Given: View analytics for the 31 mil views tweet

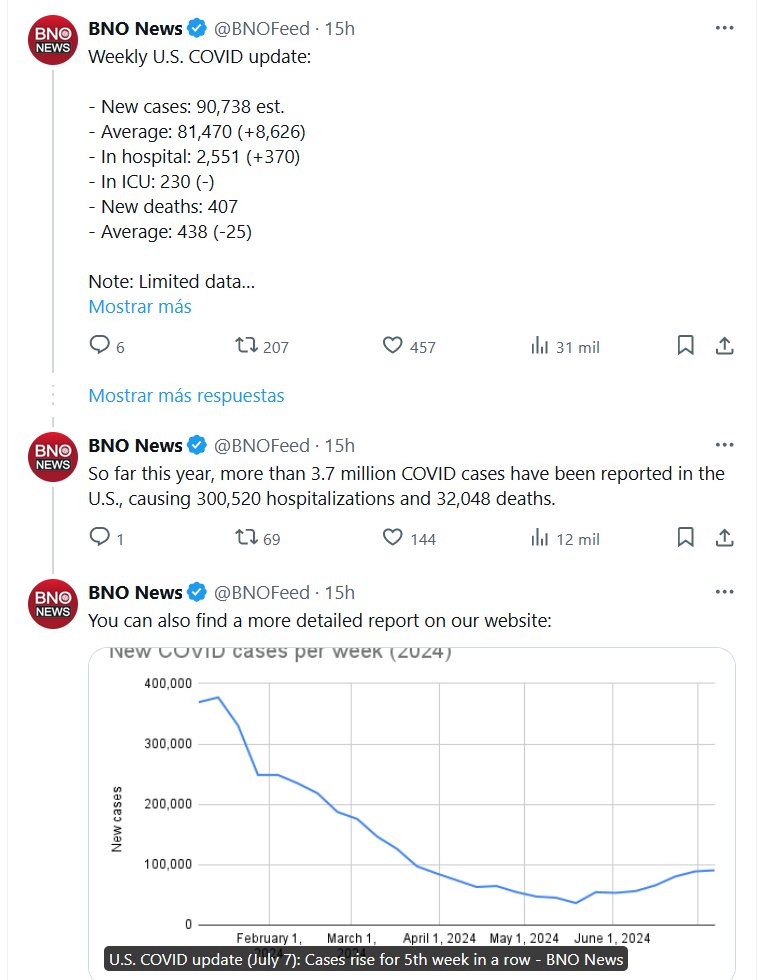Looking at the screenshot, I should coord(540,346).
